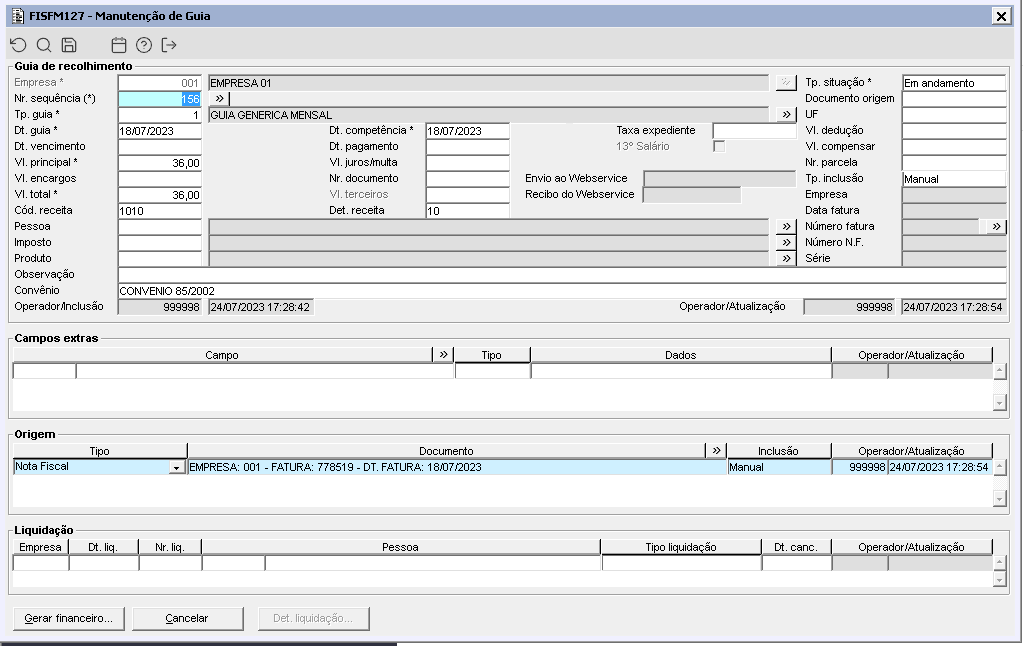Open the Nota Fiscal Tipo dropdown
The height and width of the screenshot is (646, 1023).
click(177, 467)
